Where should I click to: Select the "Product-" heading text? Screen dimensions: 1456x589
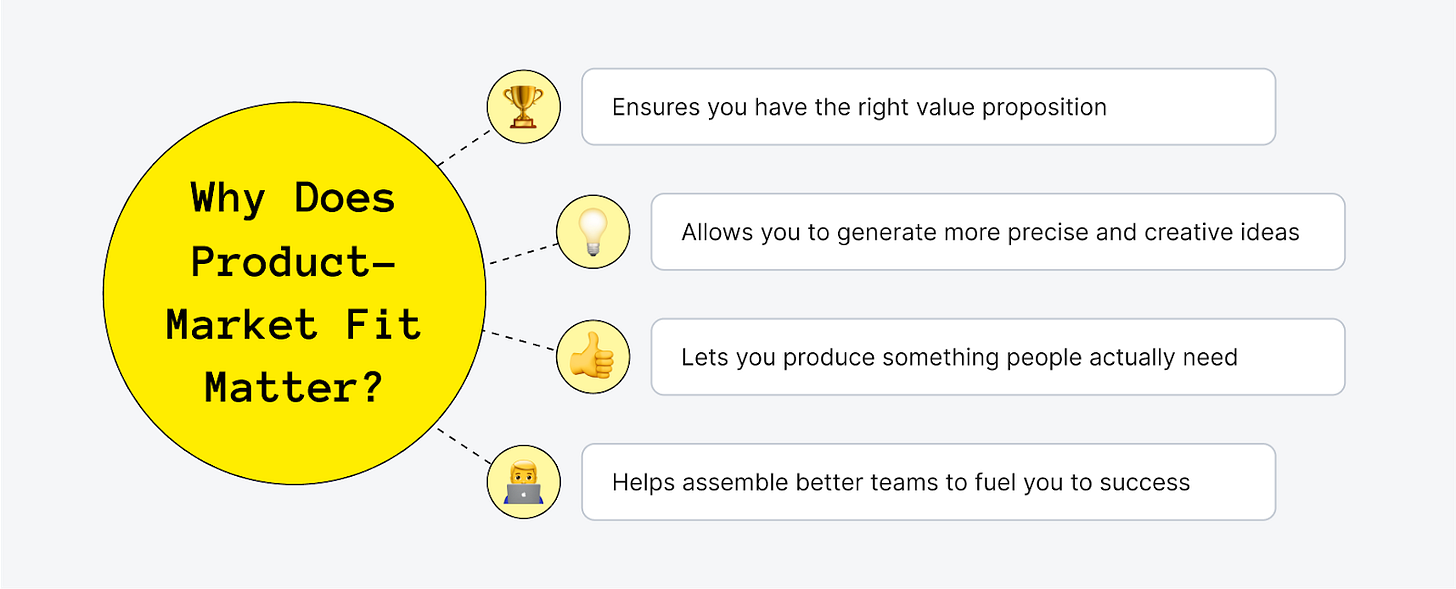coord(293,262)
